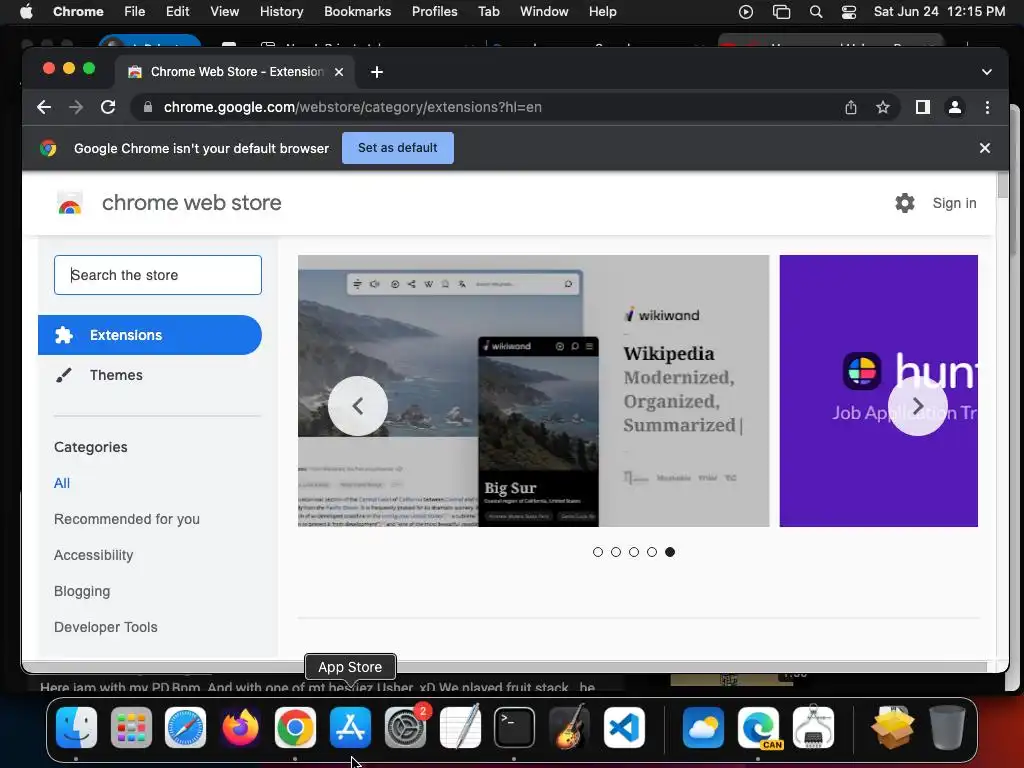Reload the Chrome Web Store page
The height and width of the screenshot is (768, 1024).
point(108,107)
